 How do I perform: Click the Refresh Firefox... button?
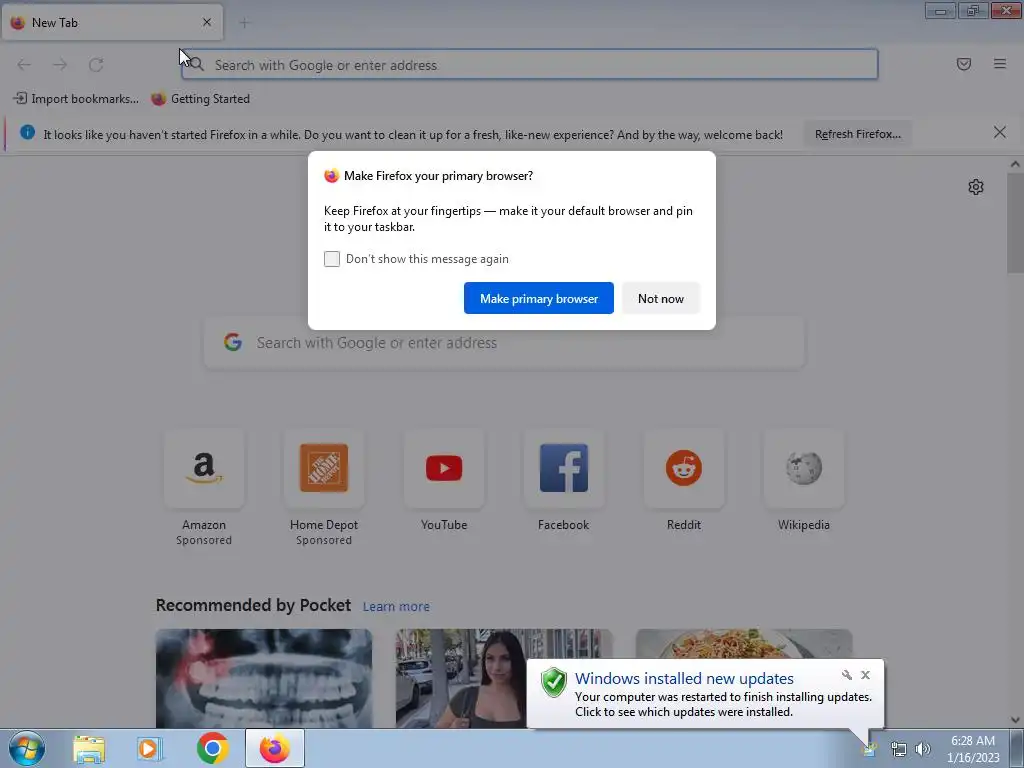tap(857, 135)
